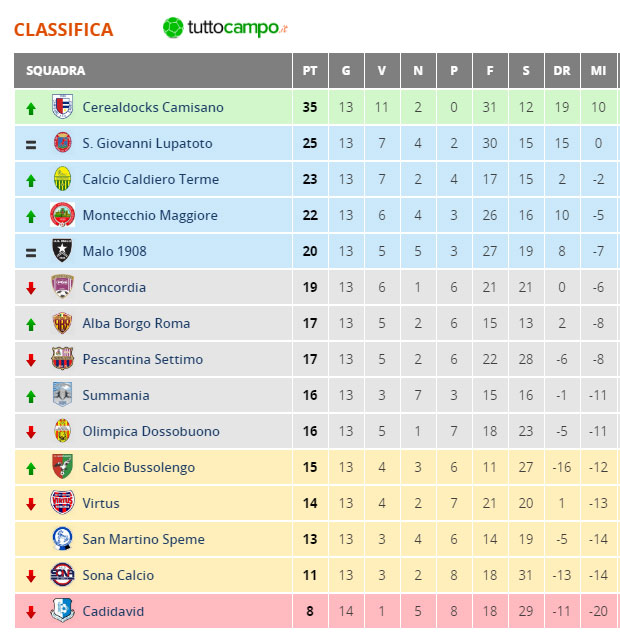
Task: Click Virtus team crest
Action: click(x=62, y=502)
